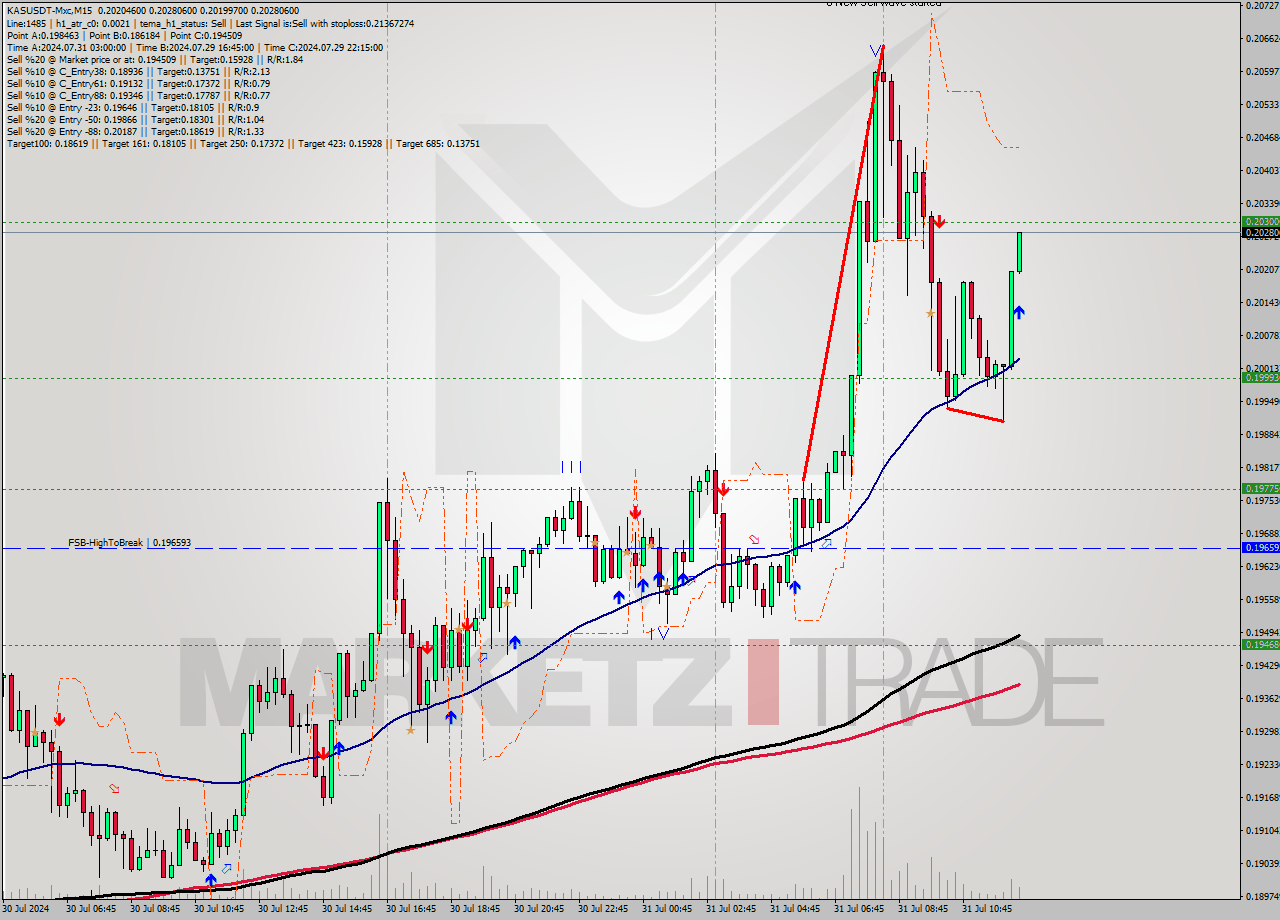
Task: Click the black 0.20280 current price tag
Action: 1260,233
